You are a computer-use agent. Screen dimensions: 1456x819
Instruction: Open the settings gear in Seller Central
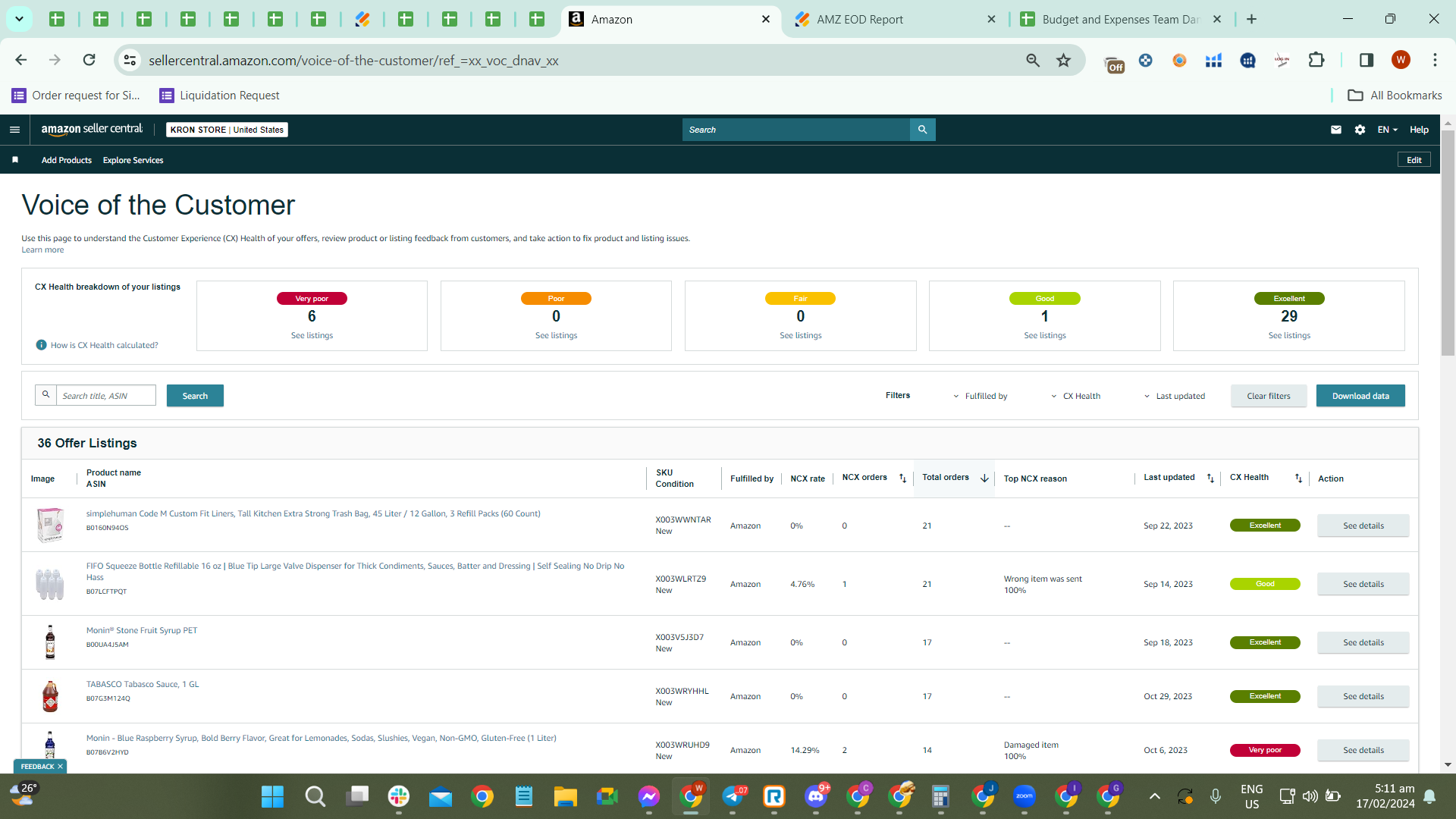[1360, 130]
